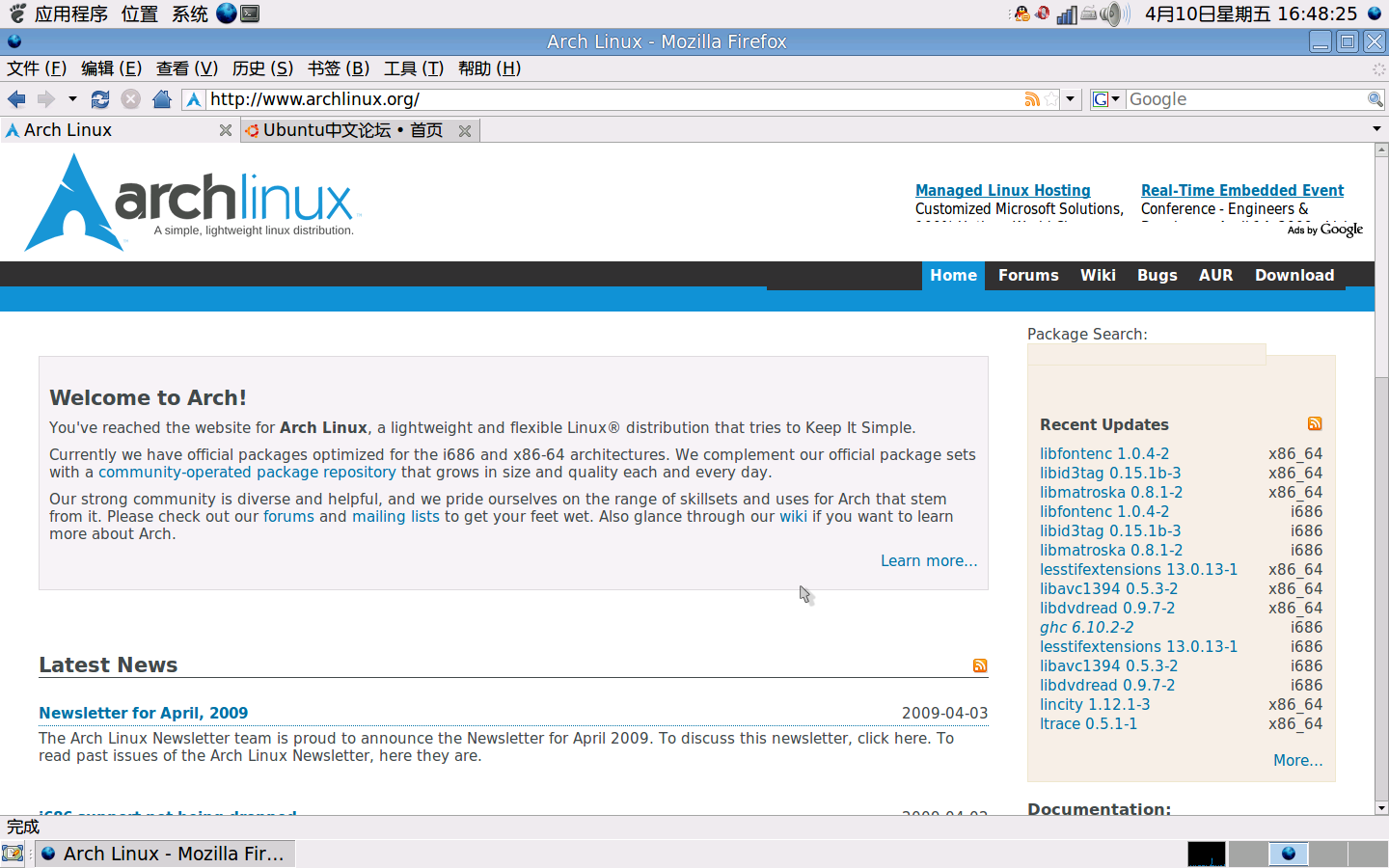
Task: Follow the community-operated package repository link
Action: (247, 473)
